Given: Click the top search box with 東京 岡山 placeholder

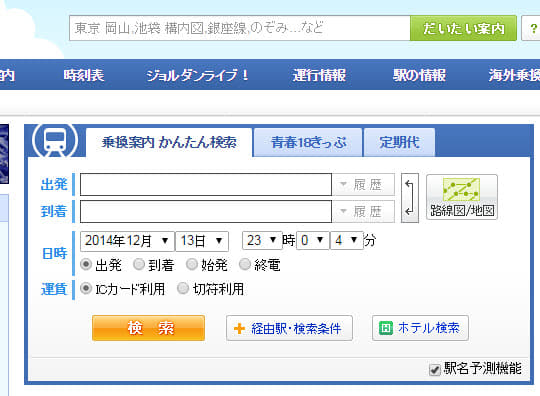Looking at the screenshot, I should 240,28.
